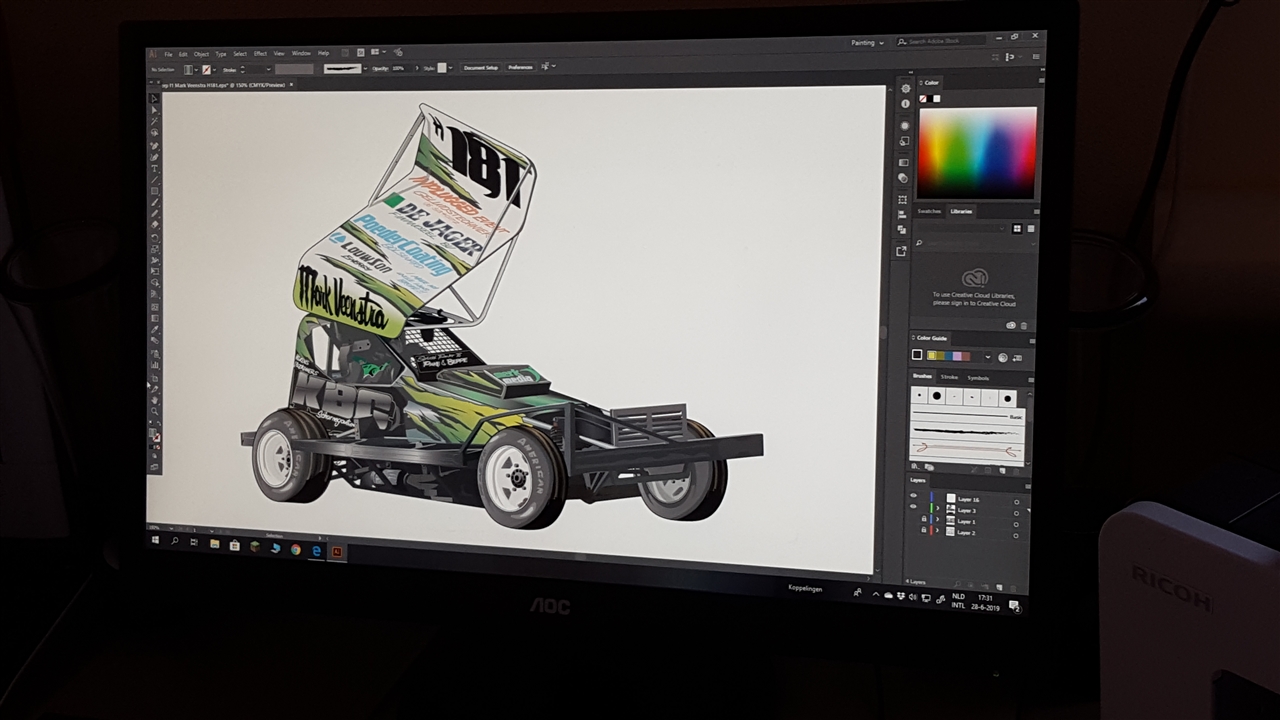1280x720 pixels.
Task: Click the GPU performance rocket icon
Action: (398, 53)
